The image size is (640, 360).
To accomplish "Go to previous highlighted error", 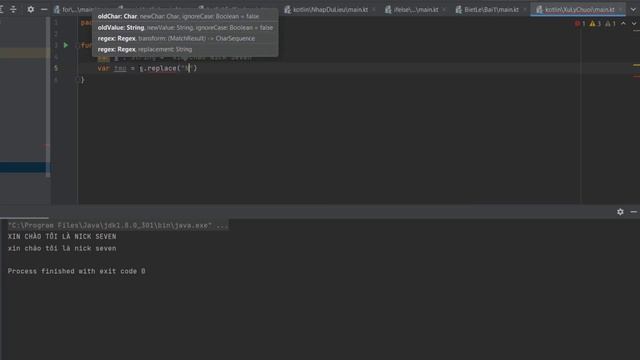I will (x=623, y=24).
